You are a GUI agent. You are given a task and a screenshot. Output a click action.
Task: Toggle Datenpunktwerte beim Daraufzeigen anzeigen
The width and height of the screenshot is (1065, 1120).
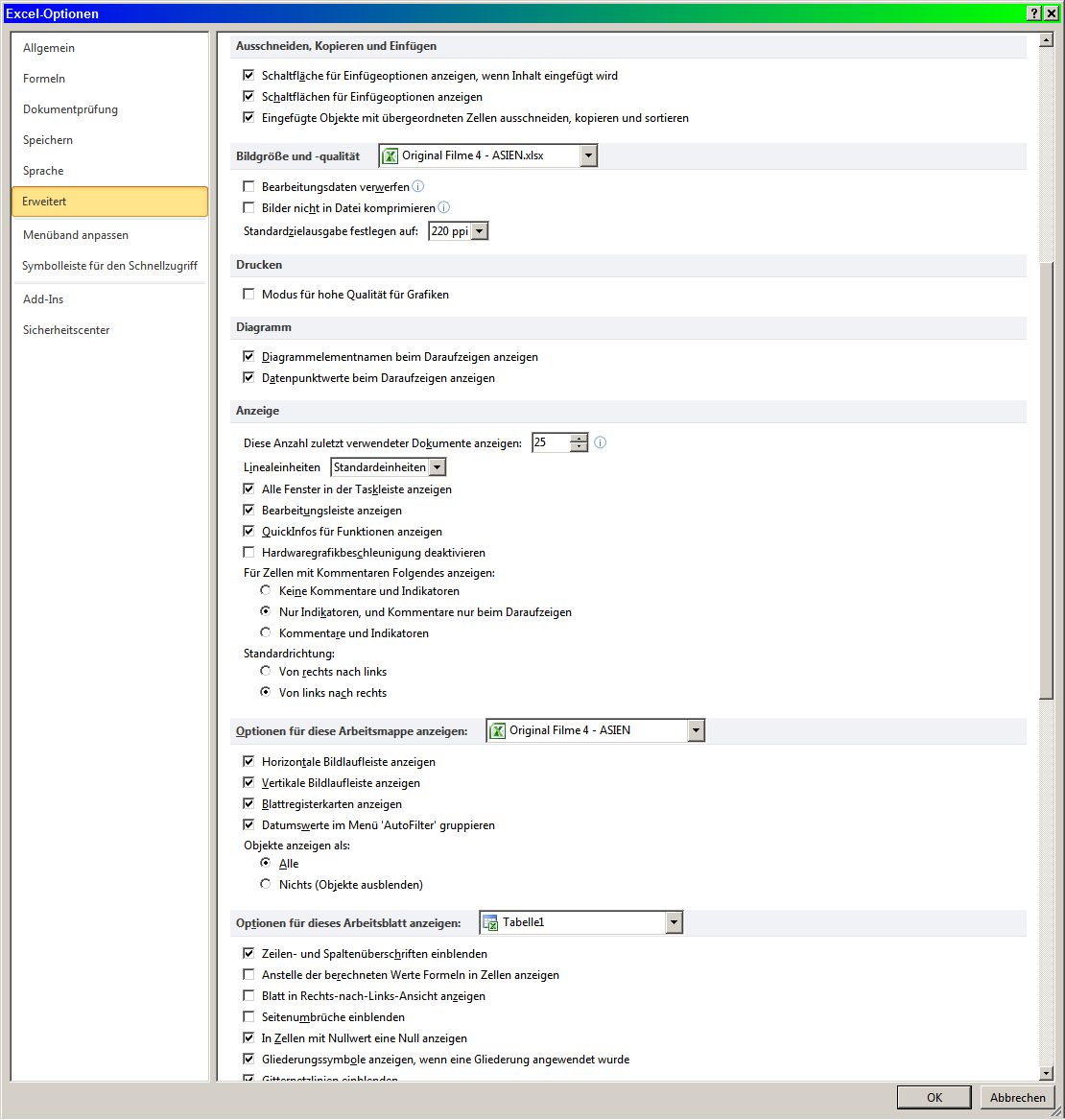248,377
